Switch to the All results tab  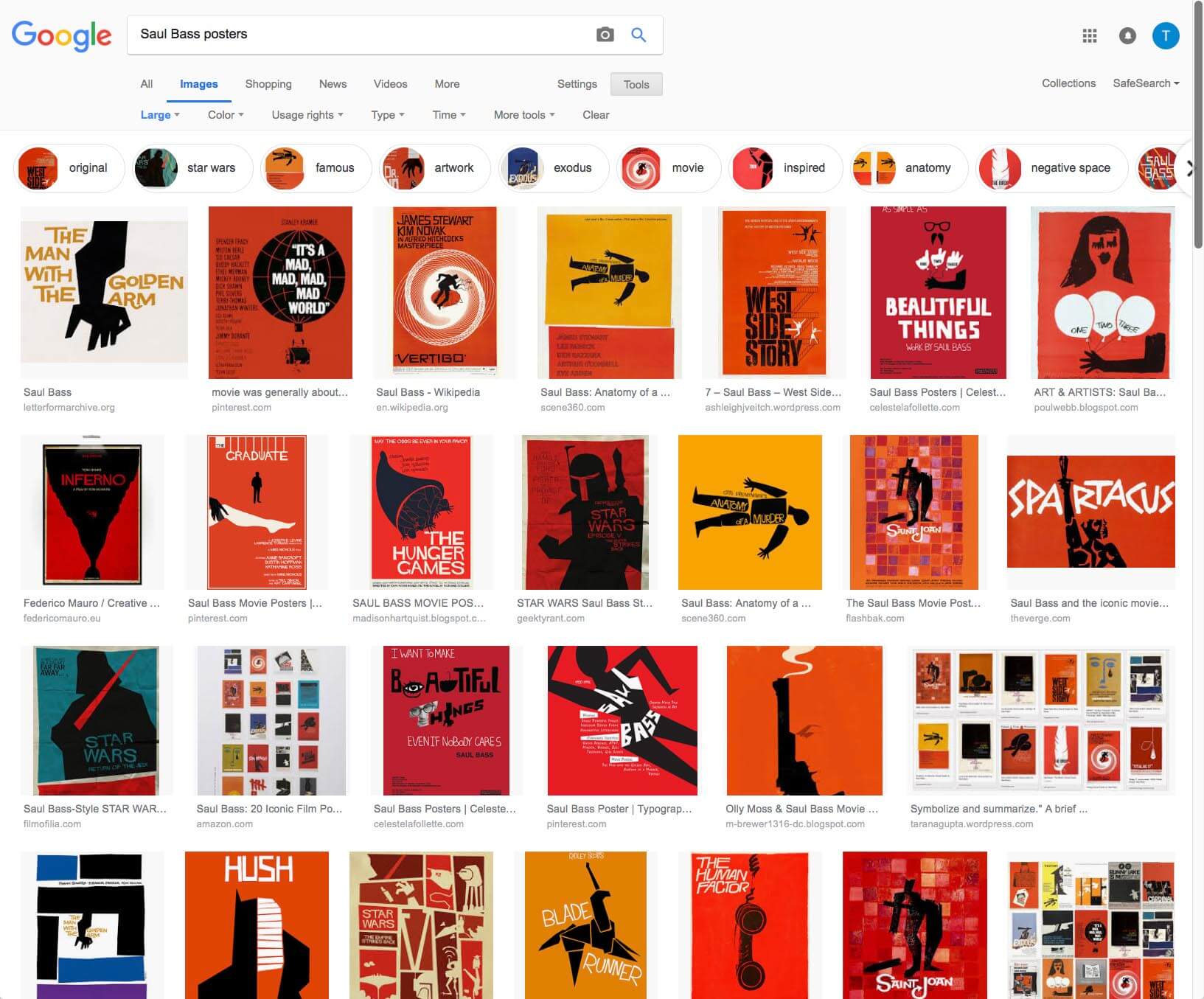click(147, 84)
